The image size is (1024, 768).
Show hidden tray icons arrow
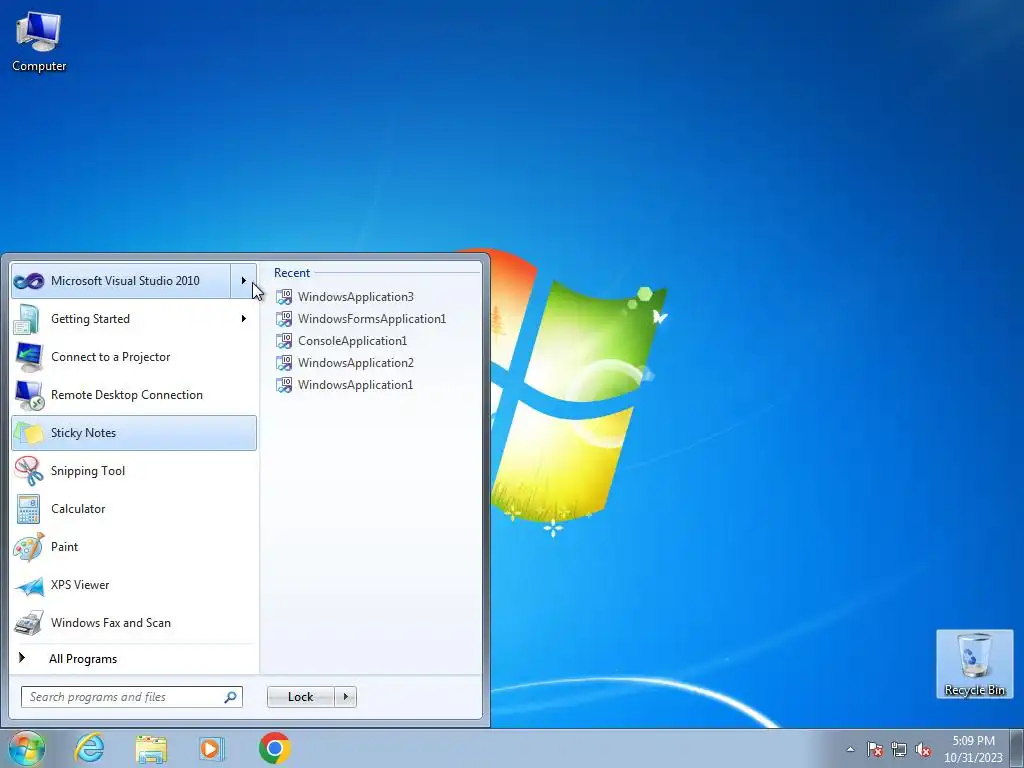pos(850,750)
